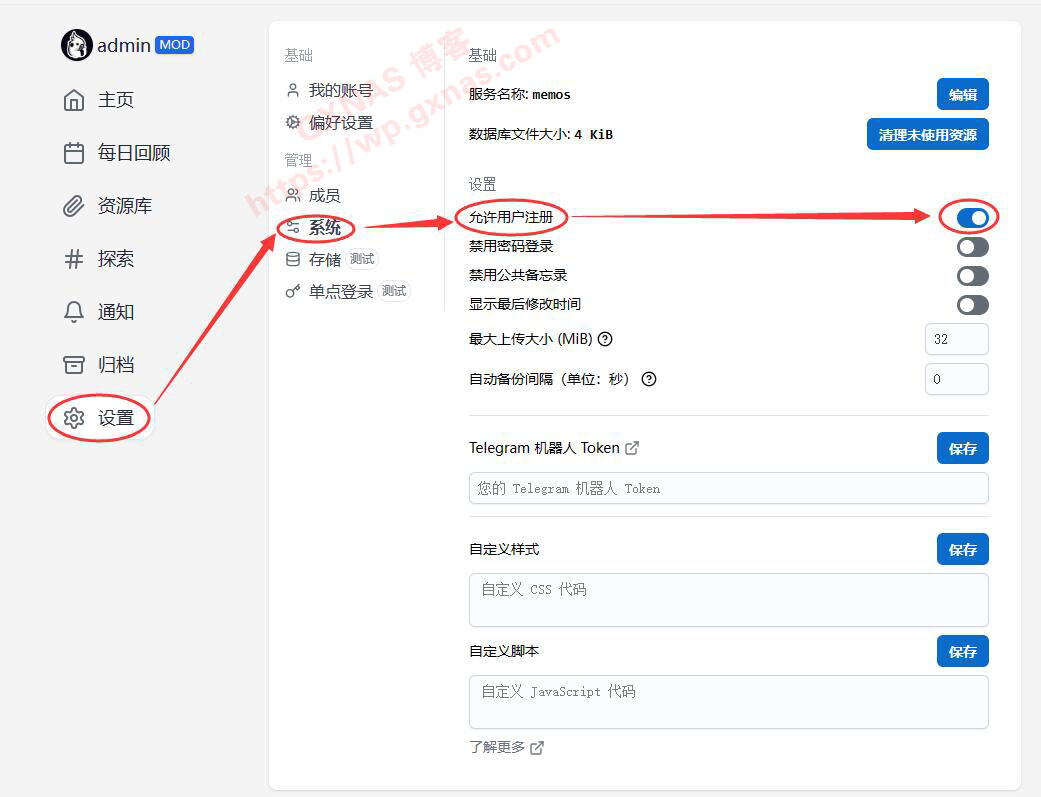
Task: Disable the 允许用户注册 toggle
Action: [972, 217]
